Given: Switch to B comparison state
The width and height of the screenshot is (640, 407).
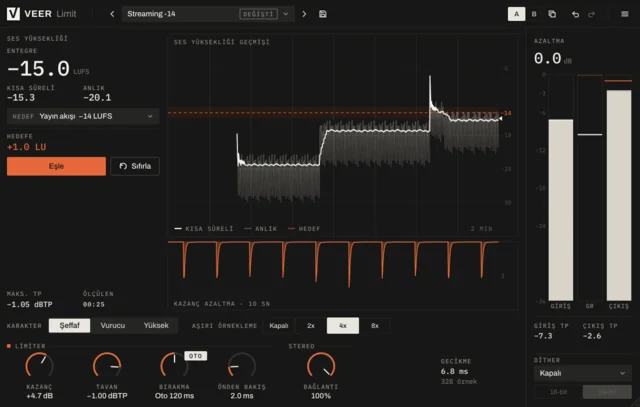Looking at the screenshot, I should (534, 14).
